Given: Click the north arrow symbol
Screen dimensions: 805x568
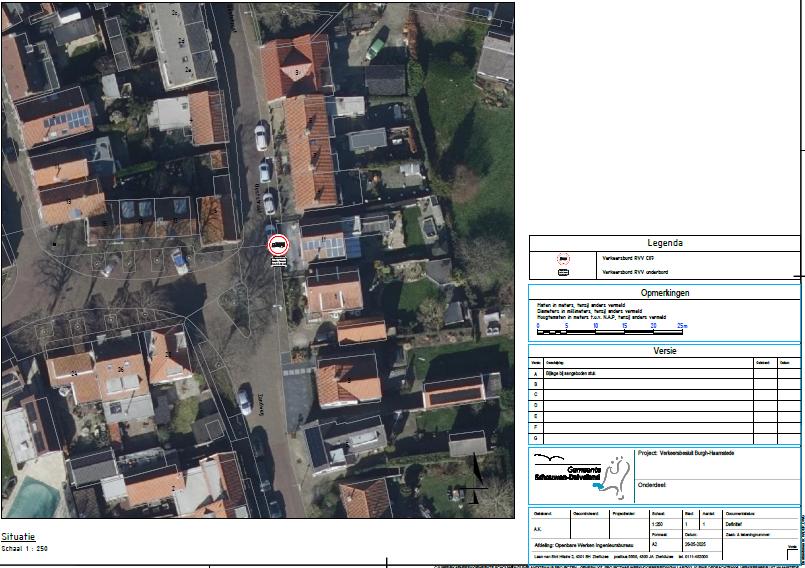Looking at the screenshot, I should point(477,479).
